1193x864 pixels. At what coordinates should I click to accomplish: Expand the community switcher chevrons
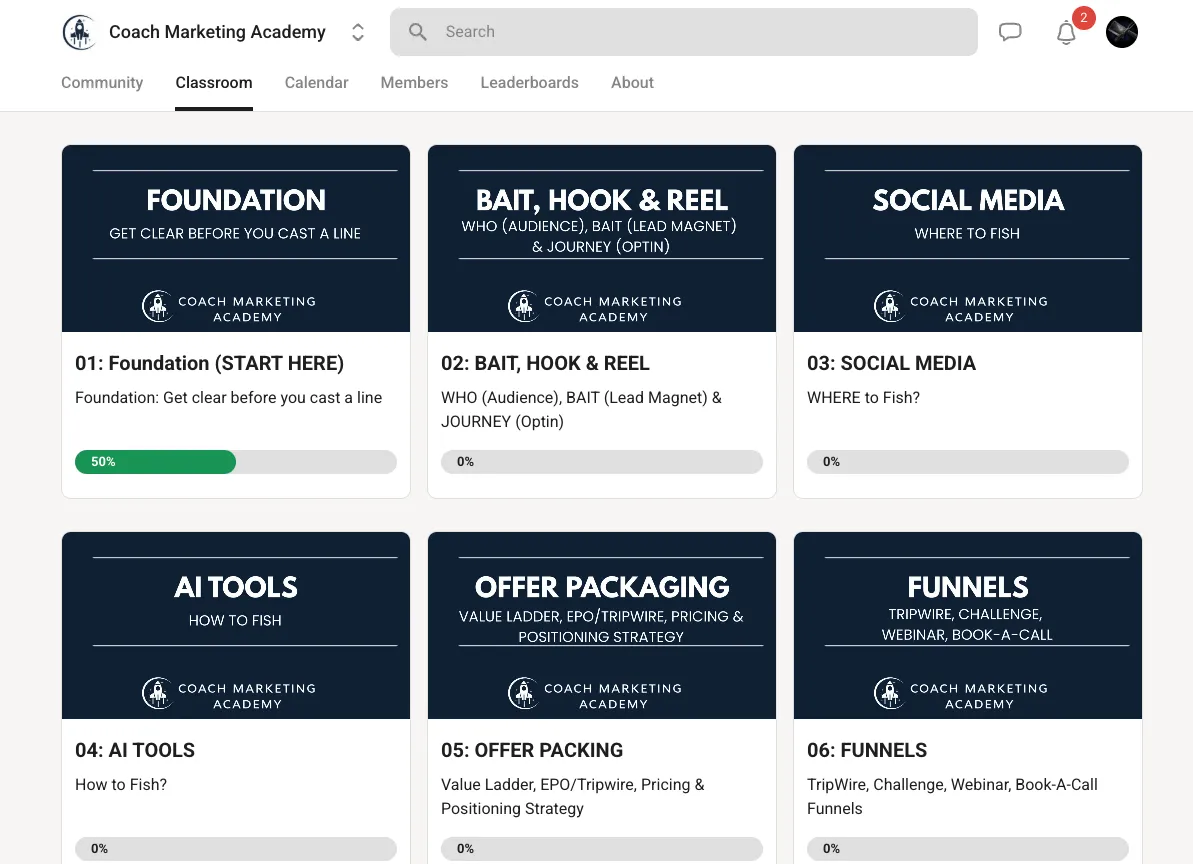(x=358, y=32)
